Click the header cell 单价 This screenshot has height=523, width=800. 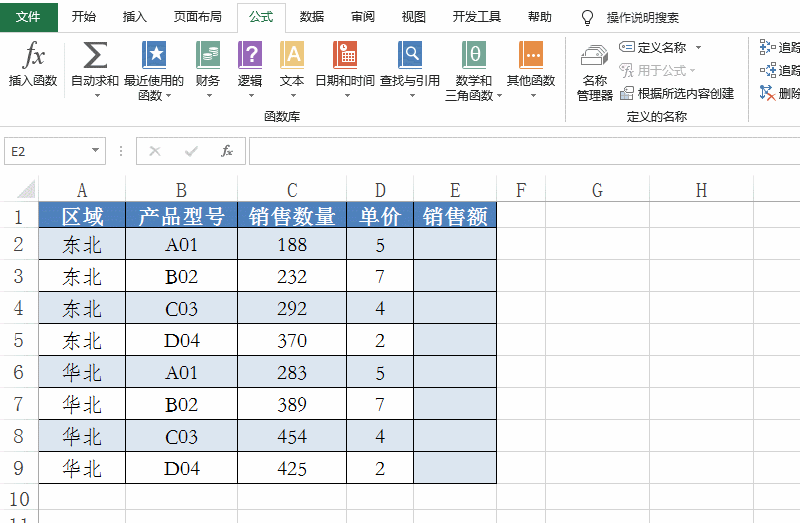[380, 215]
